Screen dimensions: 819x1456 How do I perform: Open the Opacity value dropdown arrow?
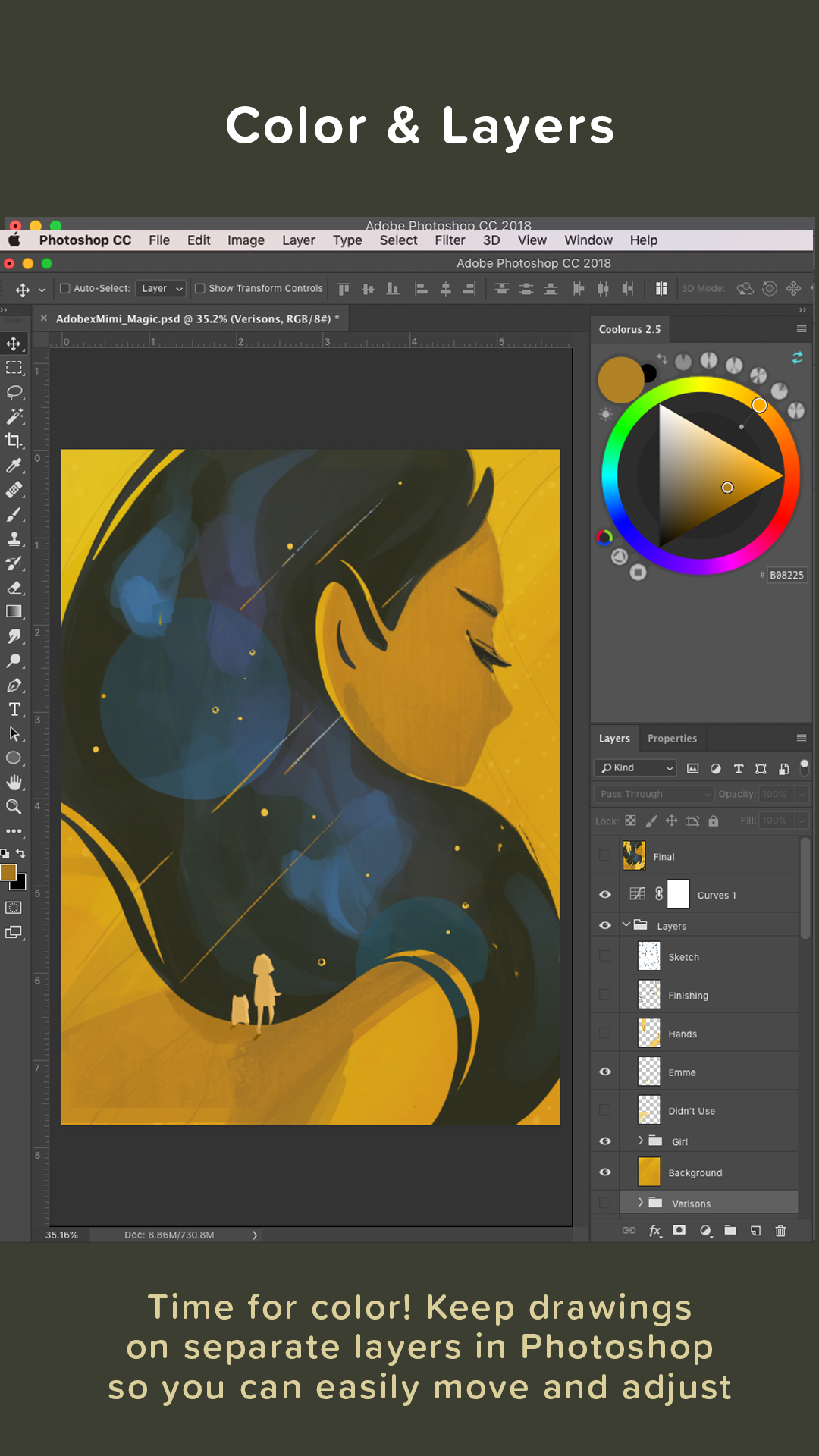[x=802, y=794]
